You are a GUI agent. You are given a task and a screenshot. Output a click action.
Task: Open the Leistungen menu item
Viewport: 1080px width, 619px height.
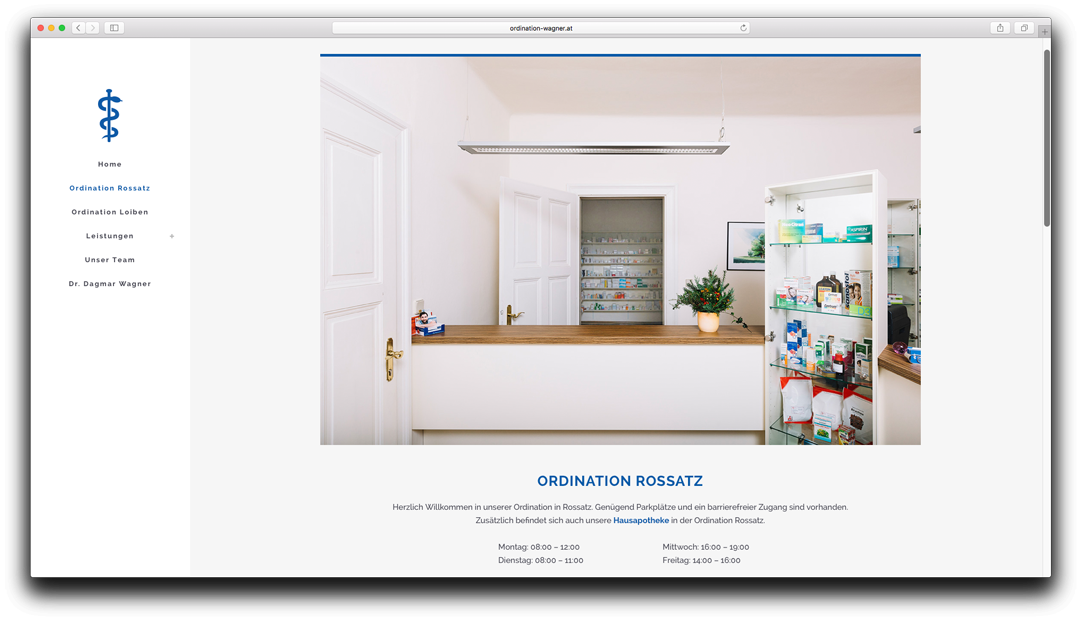pyautogui.click(x=110, y=236)
